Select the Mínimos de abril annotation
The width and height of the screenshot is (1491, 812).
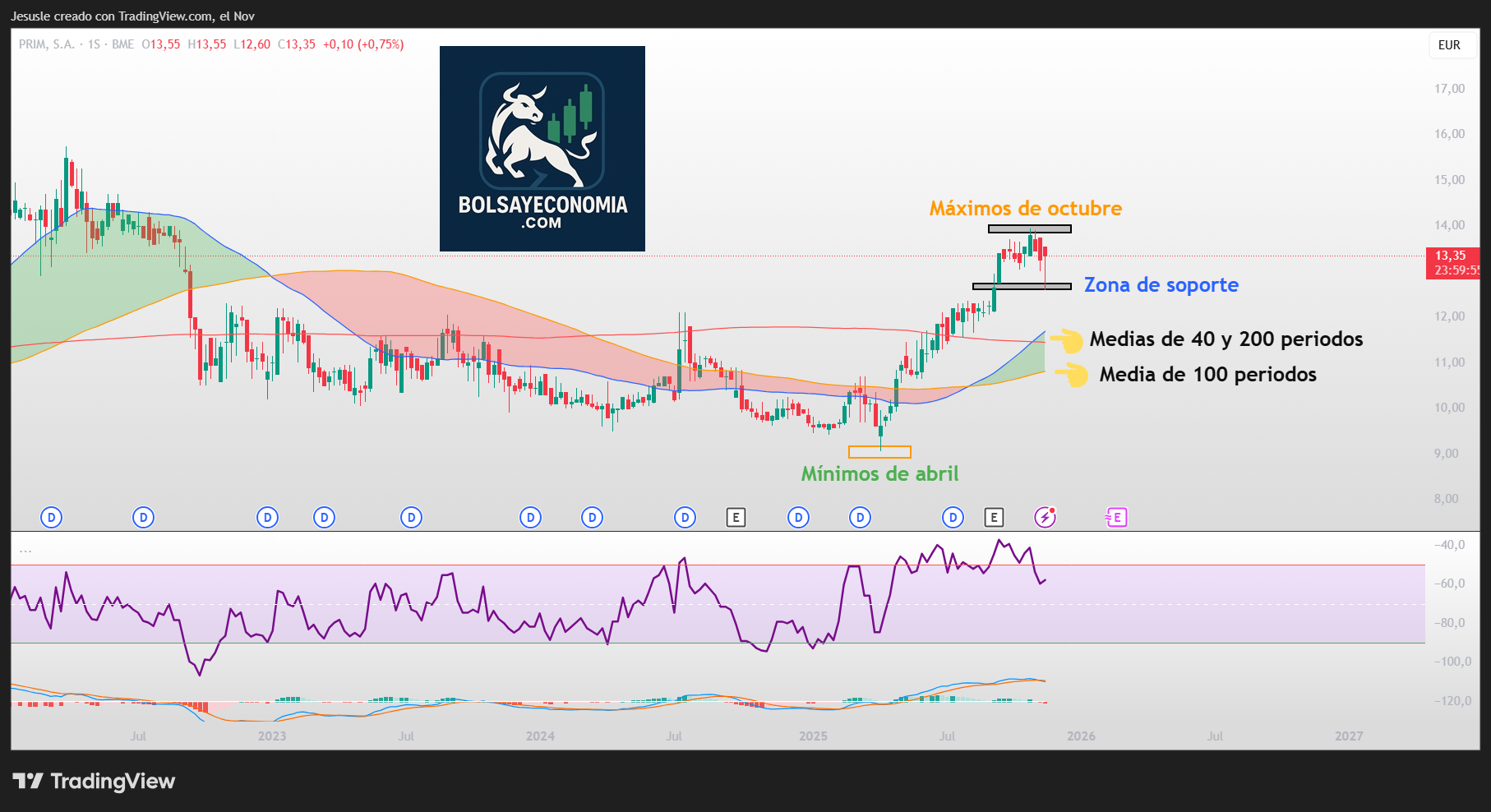click(879, 474)
